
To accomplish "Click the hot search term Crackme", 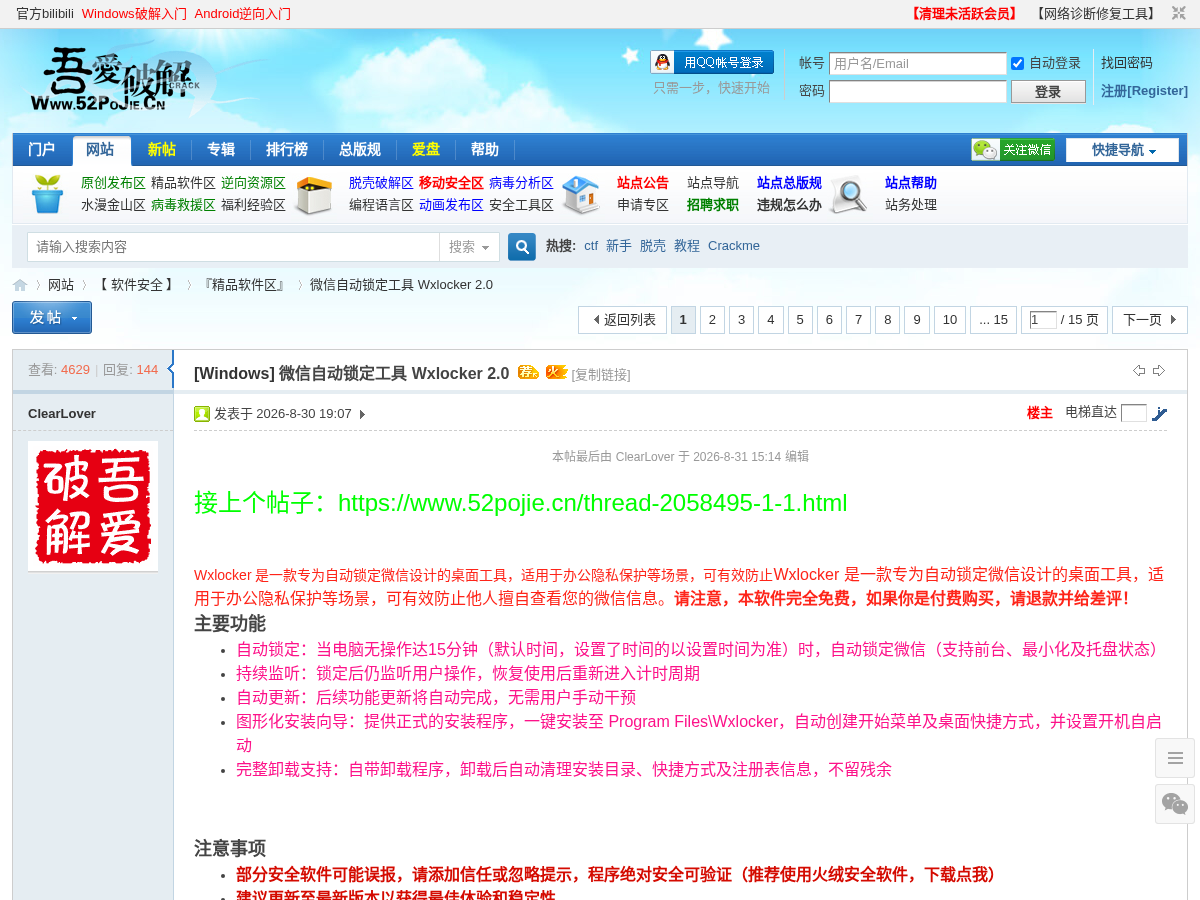I will point(734,246).
